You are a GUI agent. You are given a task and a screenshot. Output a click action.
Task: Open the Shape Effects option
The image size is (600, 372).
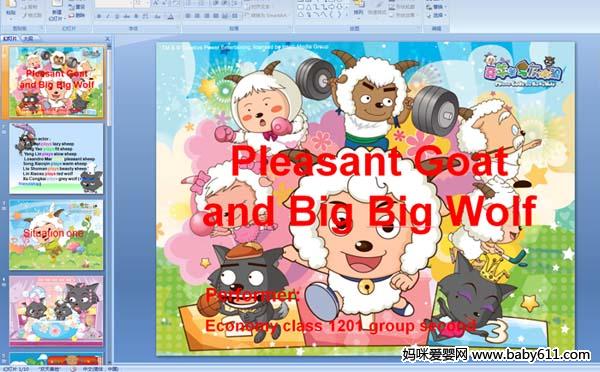(402, 15)
